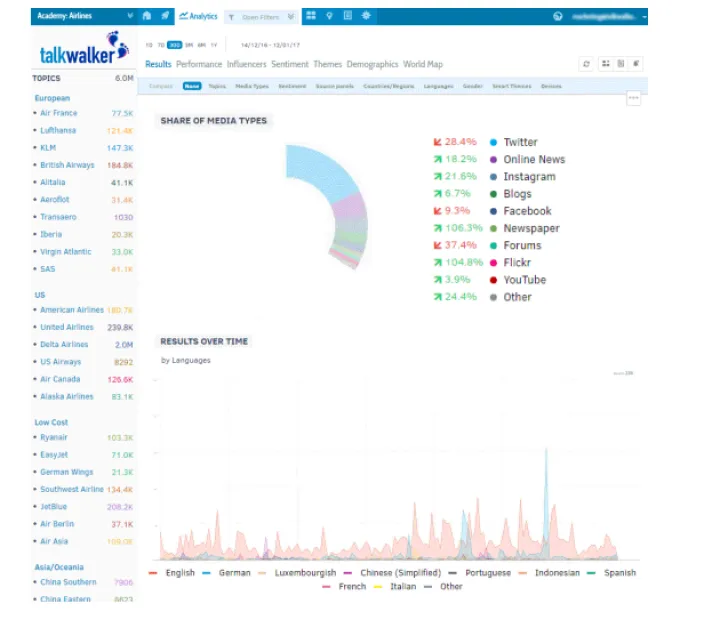Expand the Academy: Airlines project dropdown

[x=130, y=16]
